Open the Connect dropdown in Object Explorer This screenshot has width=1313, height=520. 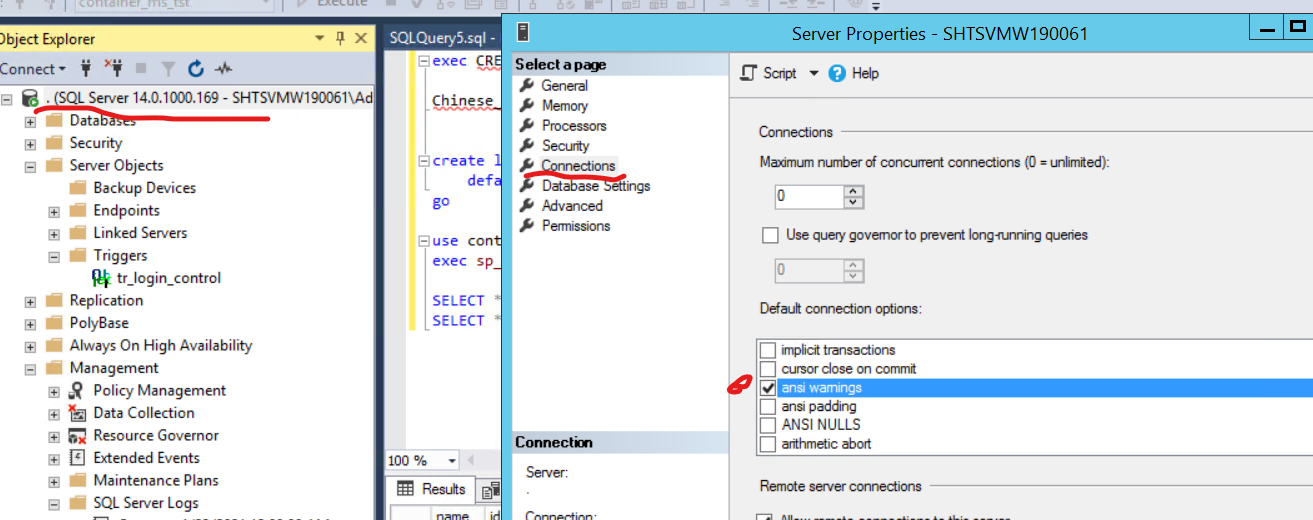33,69
